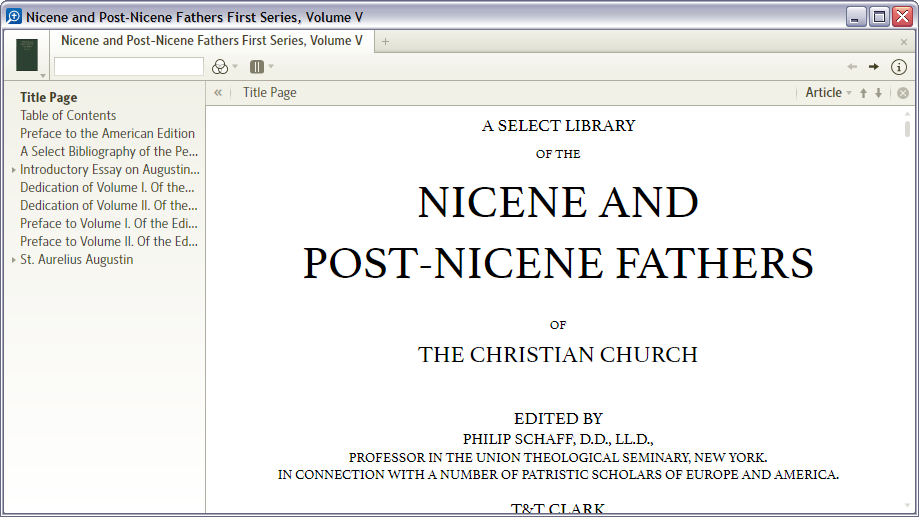The height and width of the screenshot is (517, 919).
Task: Click "THE CHRISTIAN CHURCH" text
Action: click(x=558, y=355)
